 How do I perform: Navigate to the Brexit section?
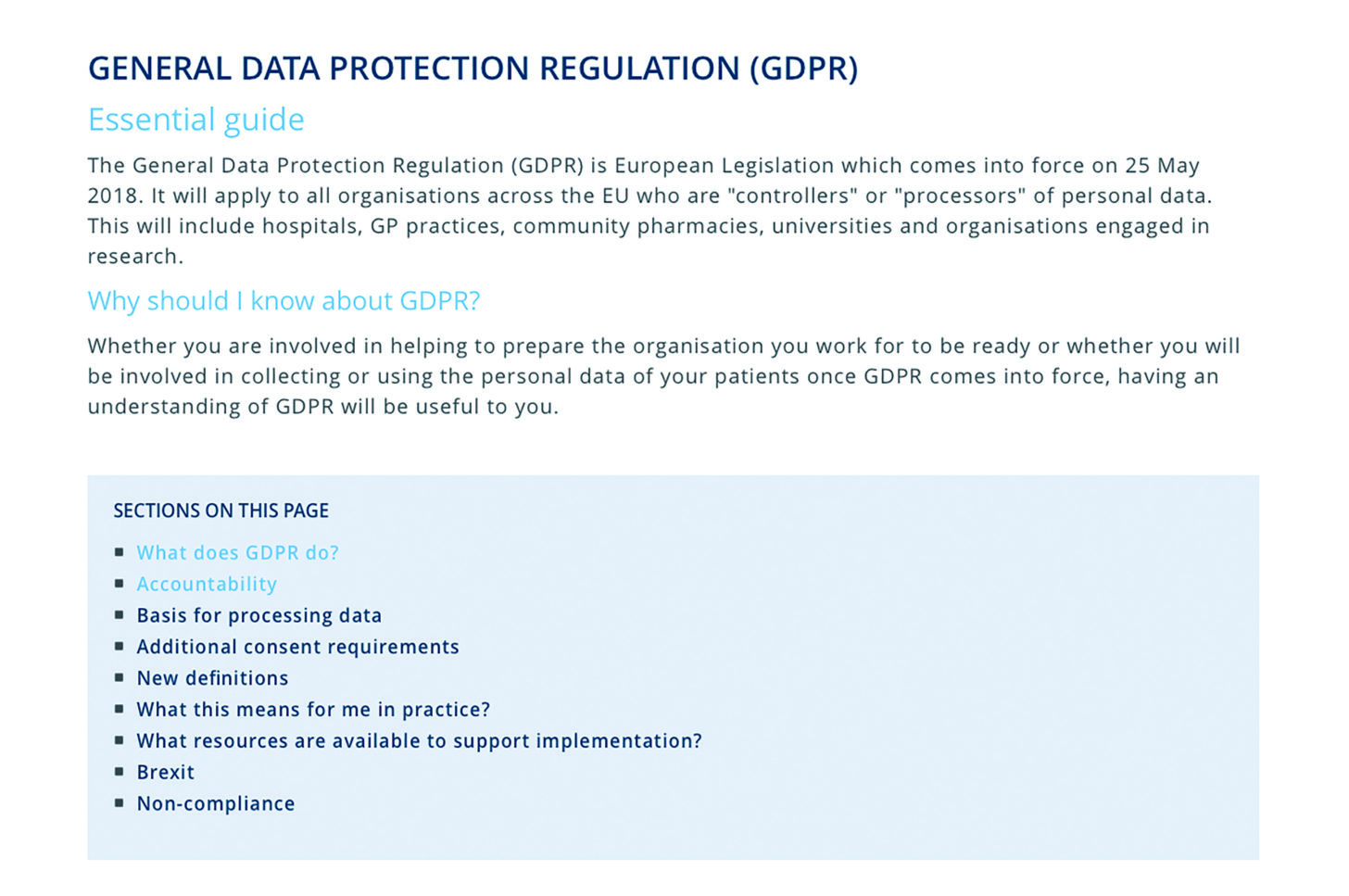click(165, 773)
